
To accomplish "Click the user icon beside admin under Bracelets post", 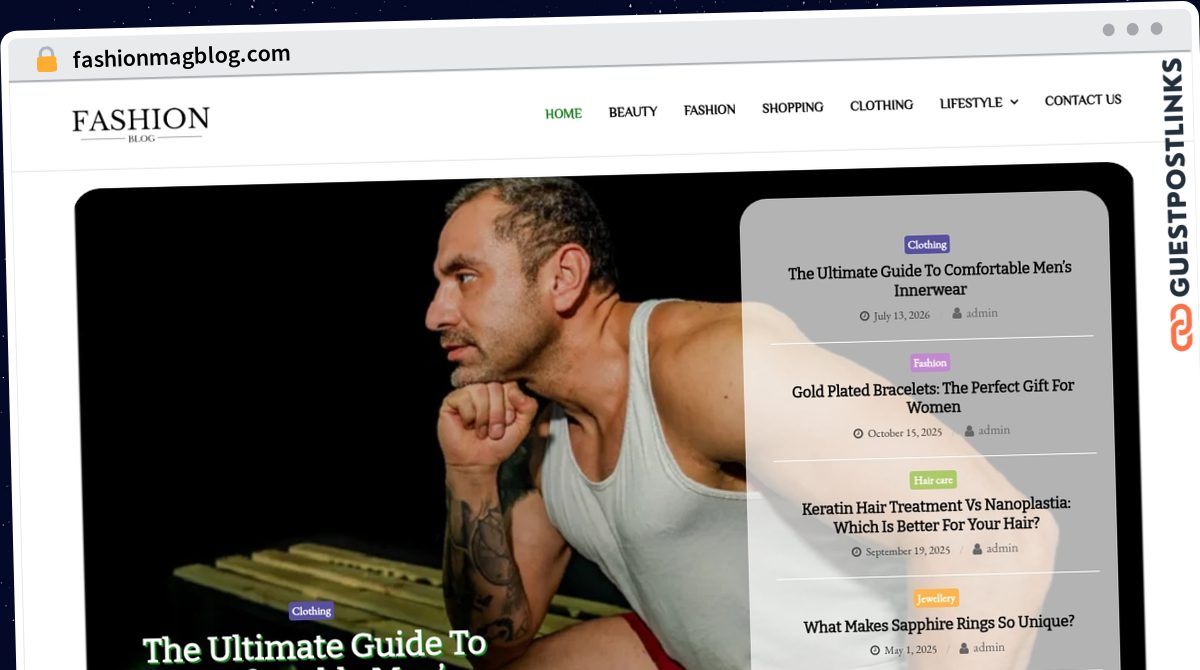I will (969, 431).
